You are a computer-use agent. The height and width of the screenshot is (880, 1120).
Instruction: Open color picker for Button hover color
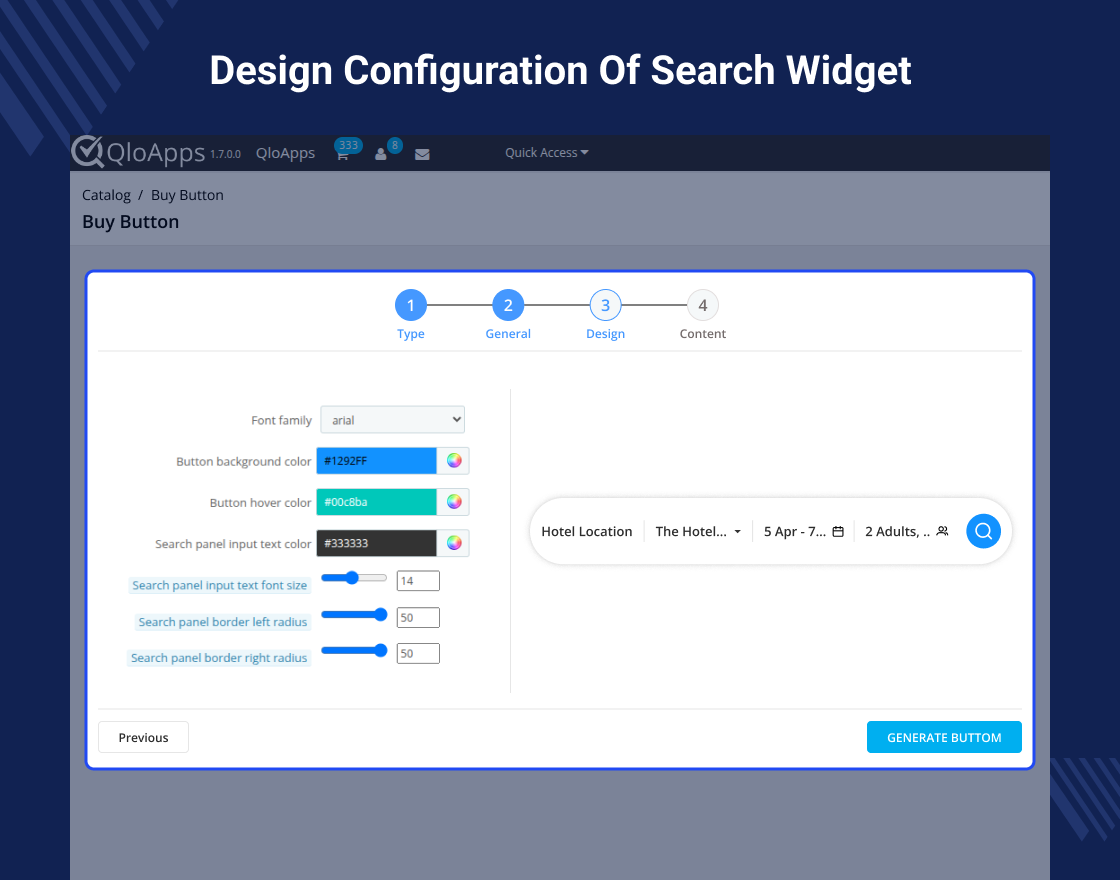click(x=454, y=502)
